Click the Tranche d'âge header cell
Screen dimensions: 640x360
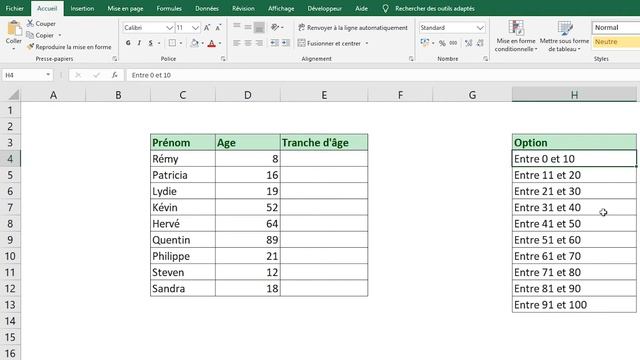point(324,142)
